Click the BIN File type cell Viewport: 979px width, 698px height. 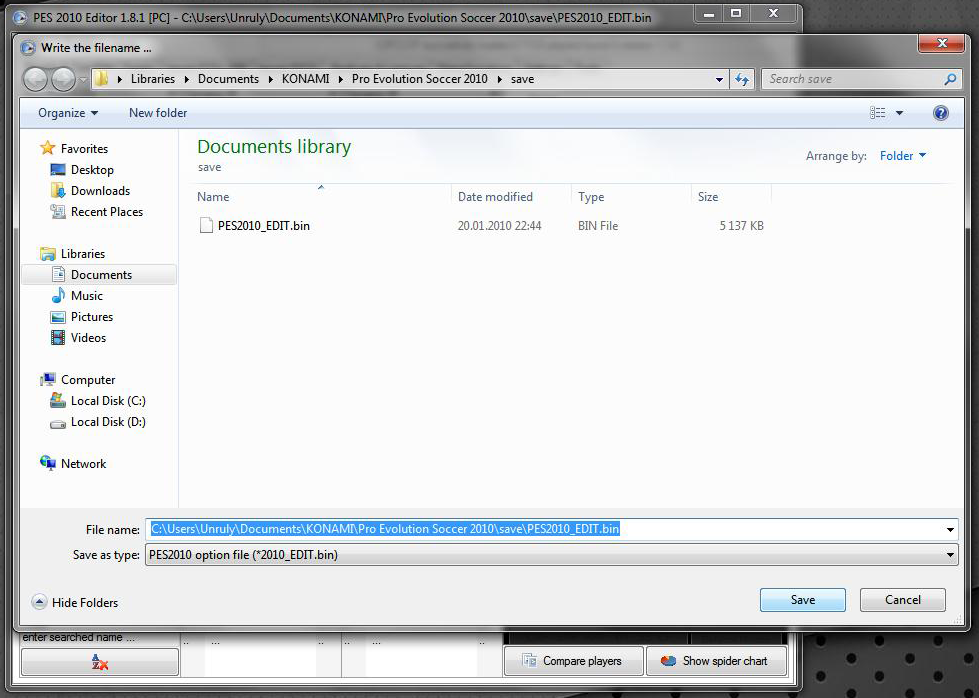pos(598,226)
